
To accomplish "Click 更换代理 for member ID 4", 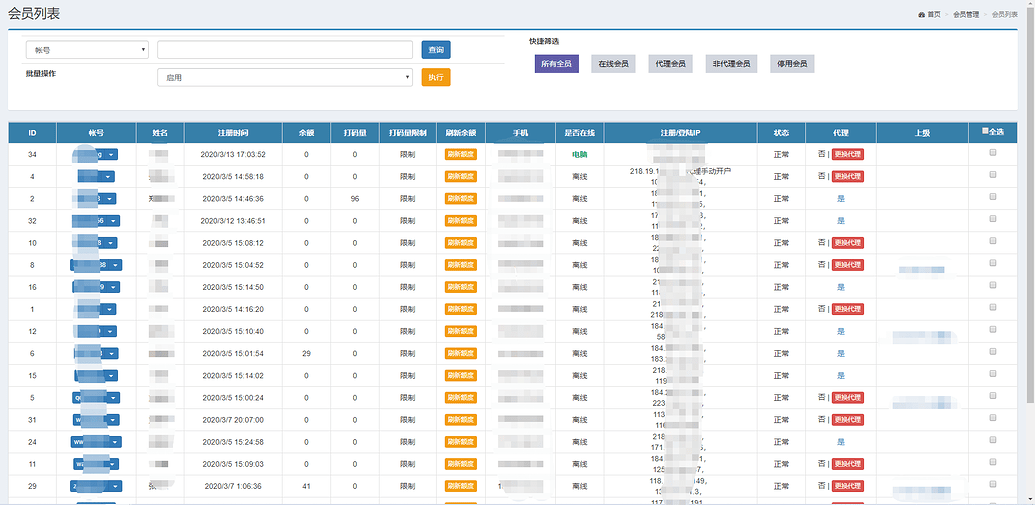I will pyautogui.click(x=847, y=176).
